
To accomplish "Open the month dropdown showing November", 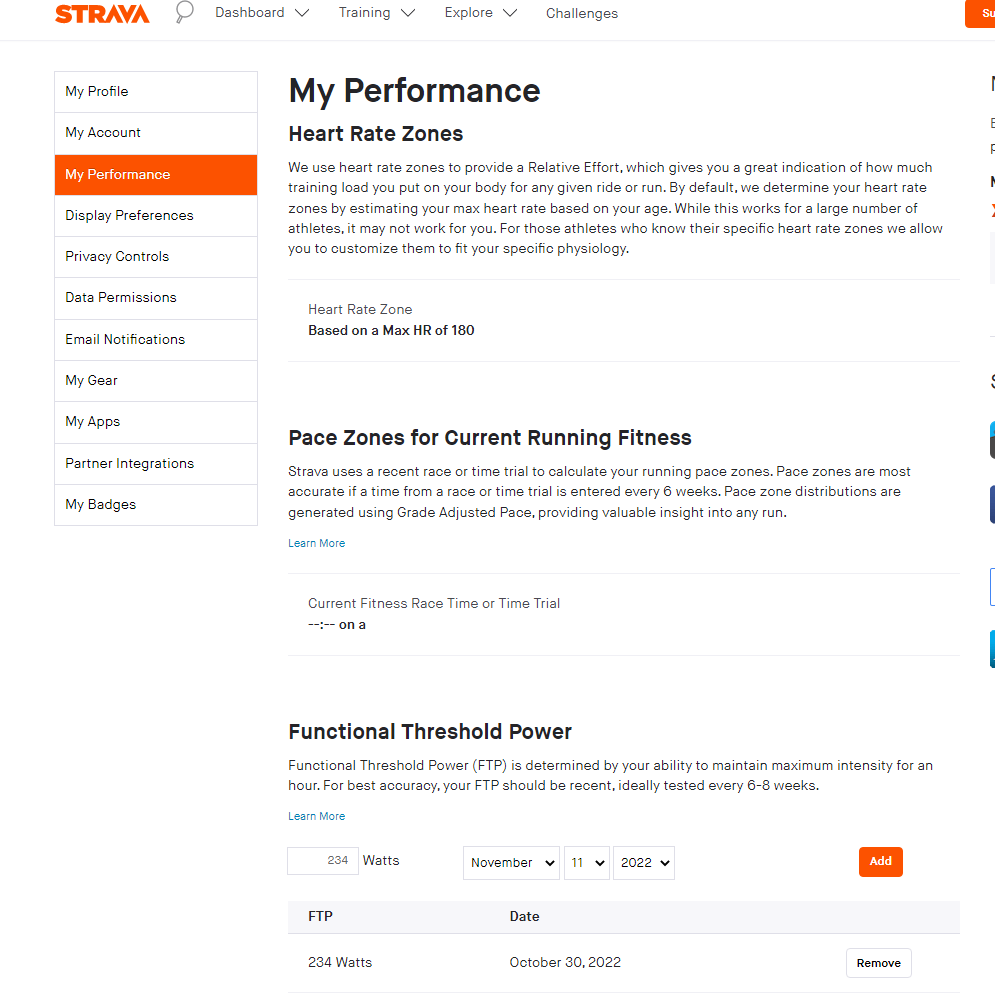I will (x=511, y=863).
